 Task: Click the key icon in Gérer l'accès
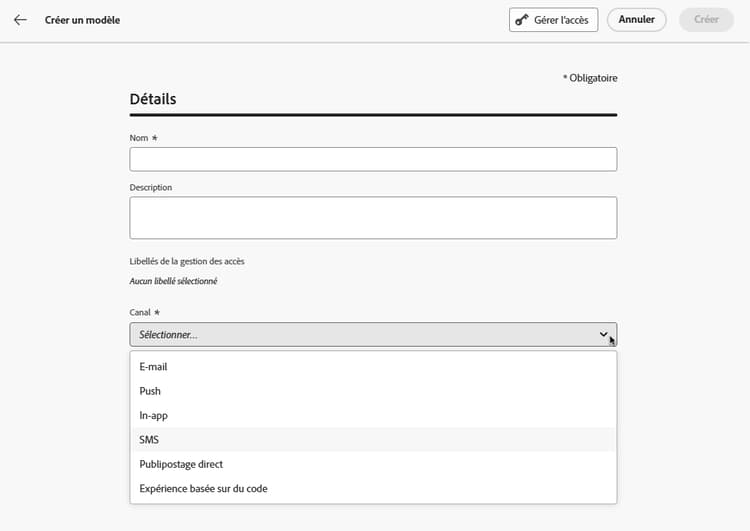(522, 20)
